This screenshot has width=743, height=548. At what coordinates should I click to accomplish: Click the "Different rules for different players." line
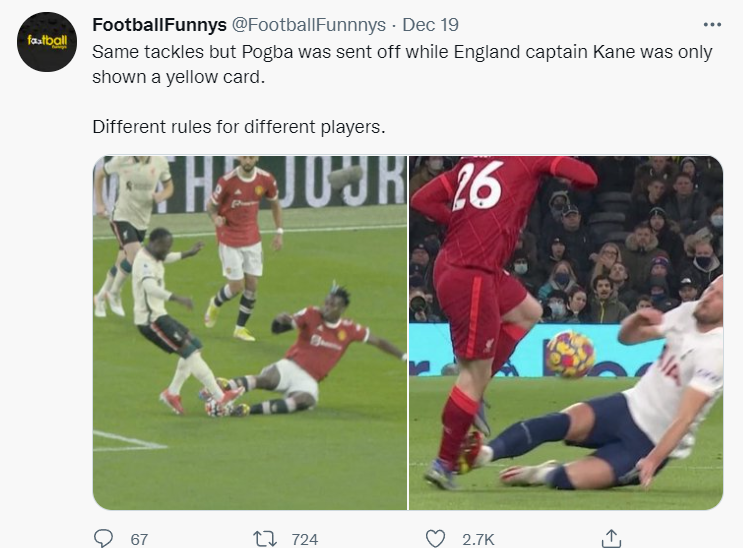[x=238, y=127]
